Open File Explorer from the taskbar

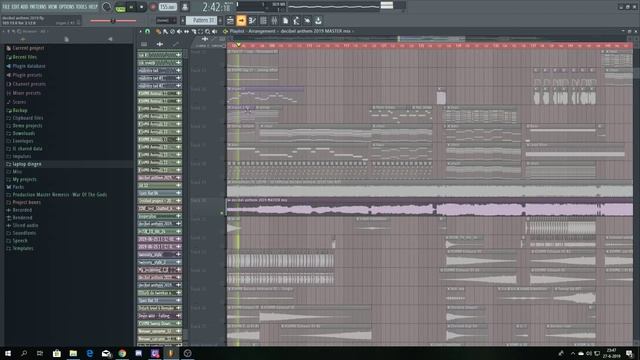point(73,353)
